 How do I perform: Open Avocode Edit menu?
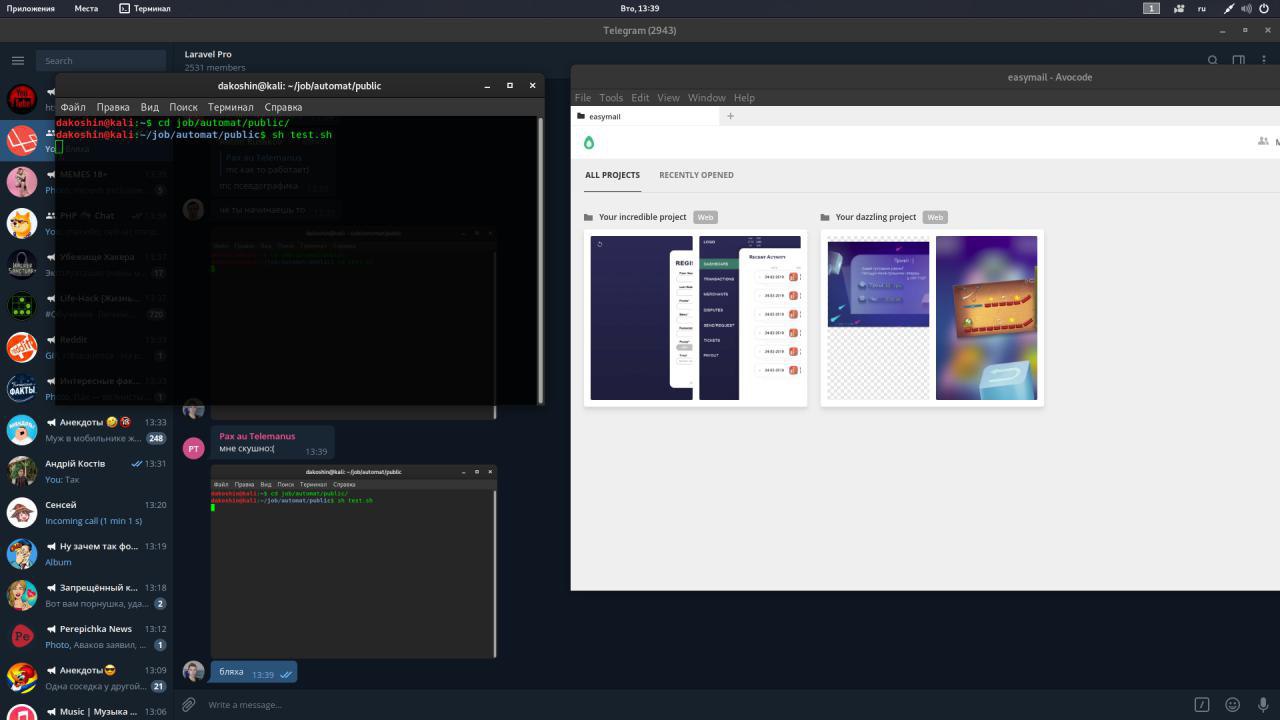640,98
